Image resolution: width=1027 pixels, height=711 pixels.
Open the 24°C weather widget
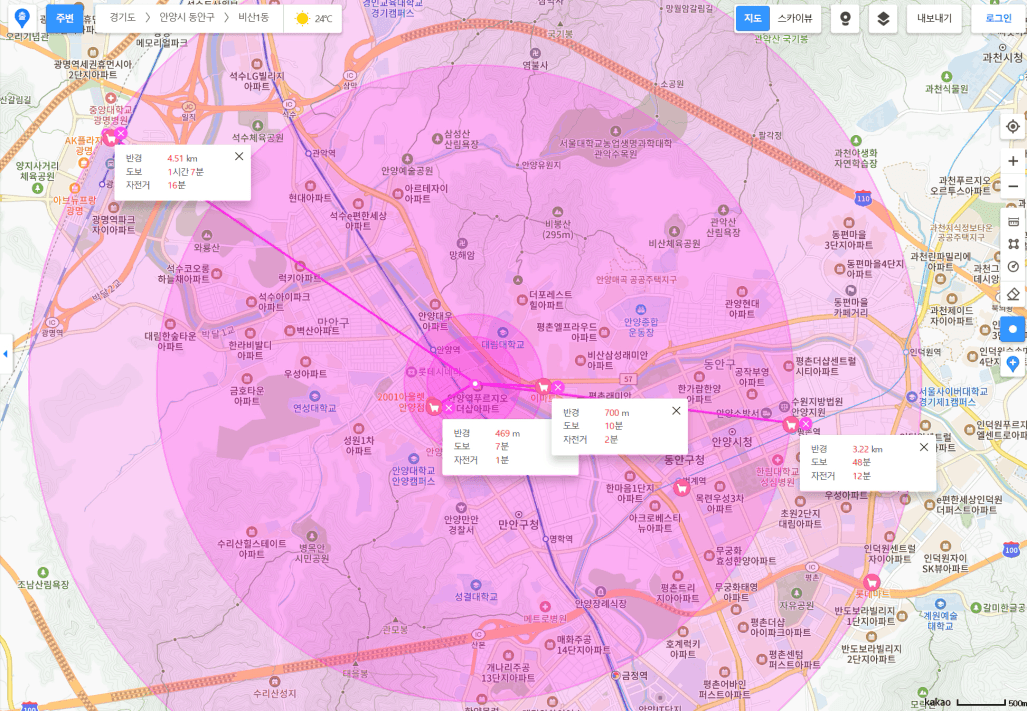(313, 18)
